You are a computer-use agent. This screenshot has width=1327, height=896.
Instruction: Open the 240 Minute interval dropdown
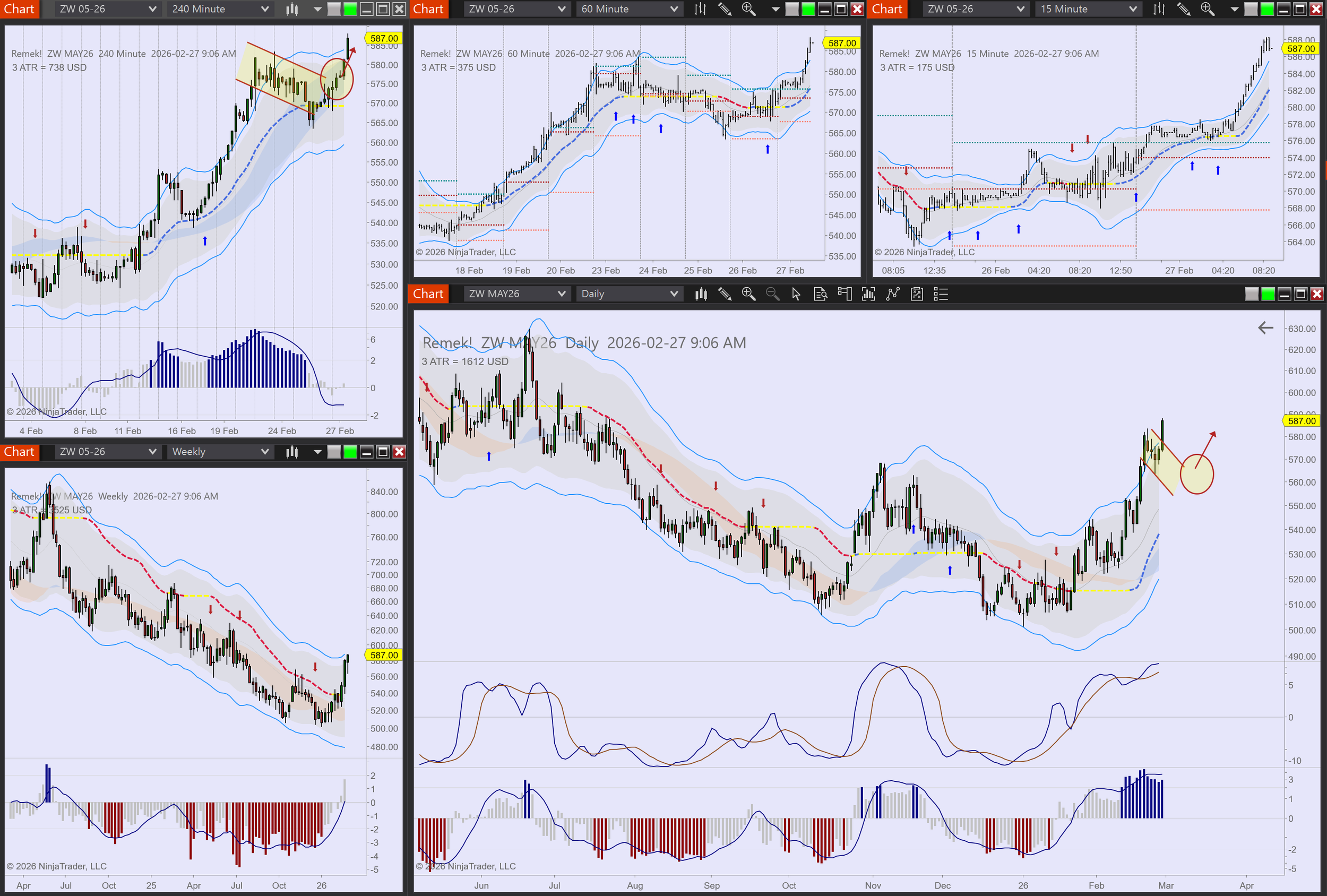click(220, 9)
